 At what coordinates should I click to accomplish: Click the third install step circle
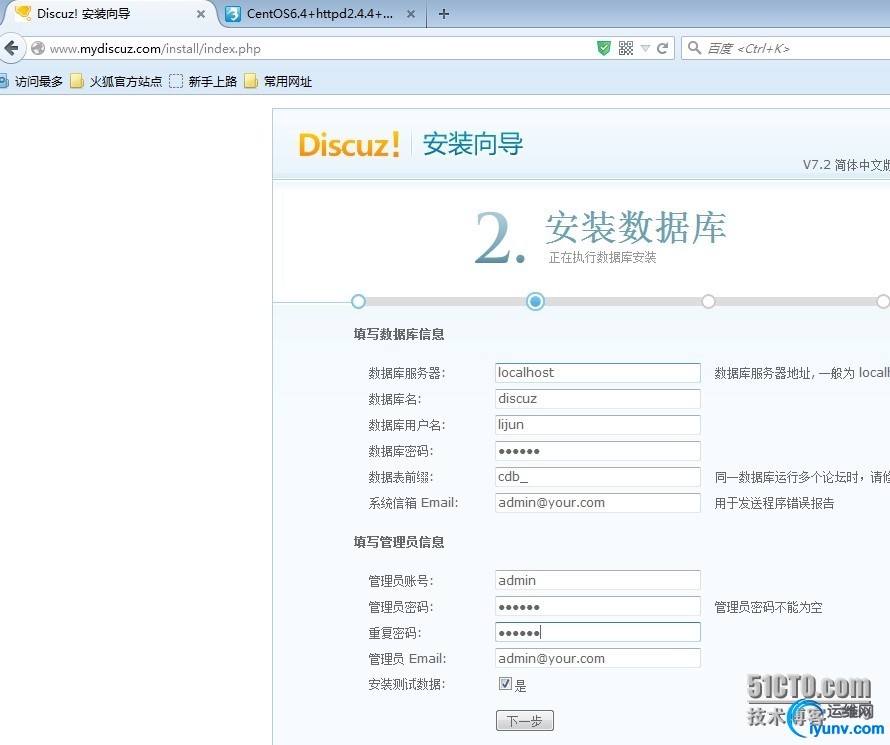click(708, 301)
